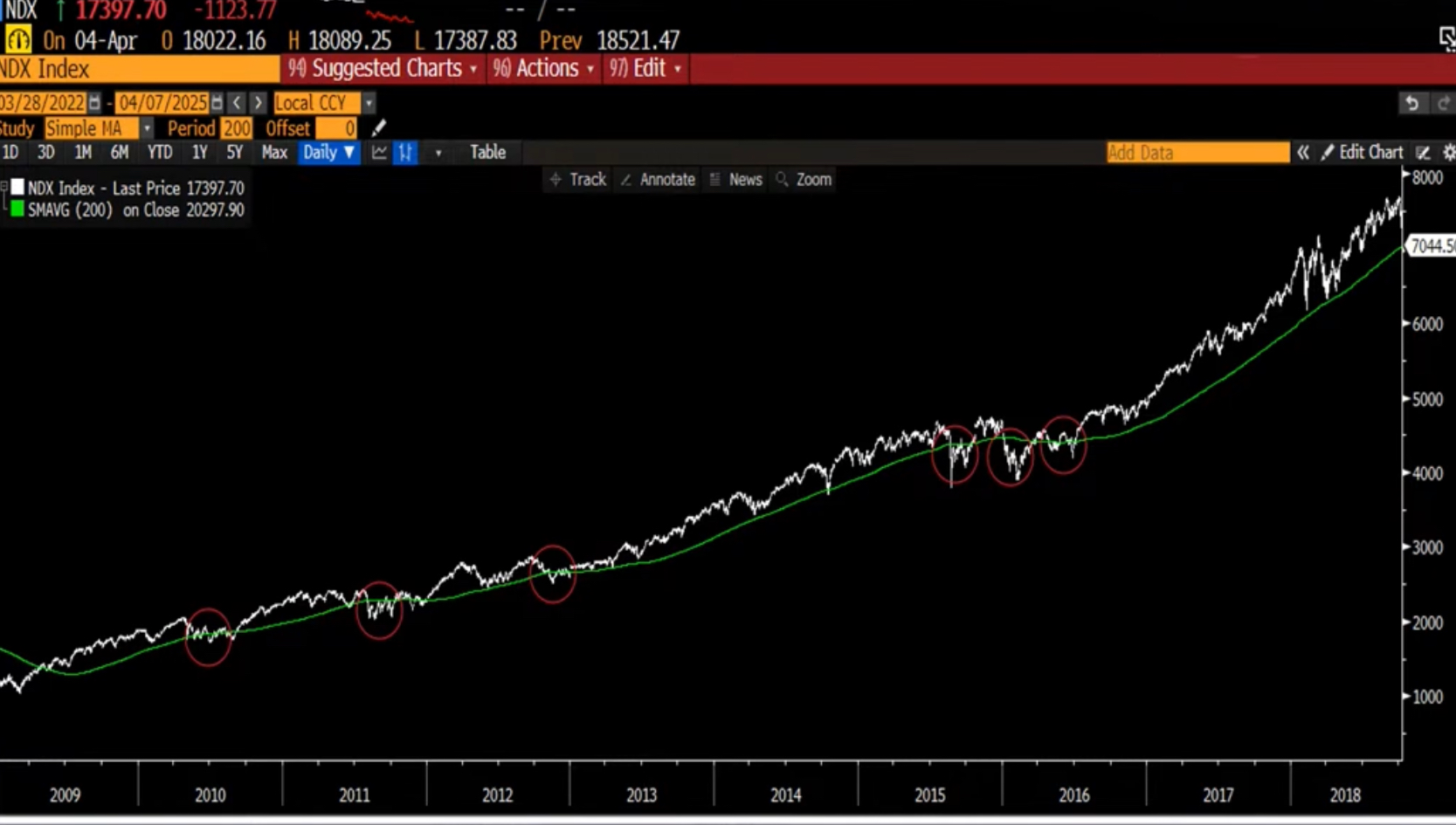Open the Daily periodicity dropdown
The height and width of the screenshot is (825, 1456).
tap(329, 153)
